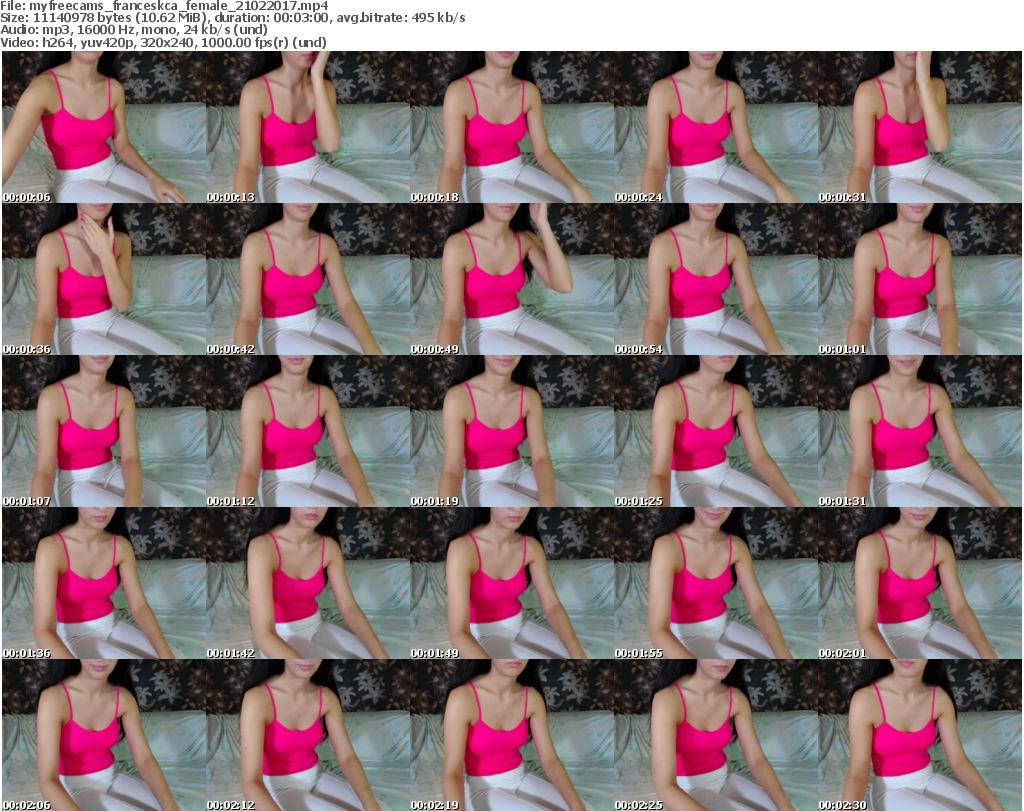
Task: Choose the thumbnail stamped 00:02:01
Action: pos(920,583)
